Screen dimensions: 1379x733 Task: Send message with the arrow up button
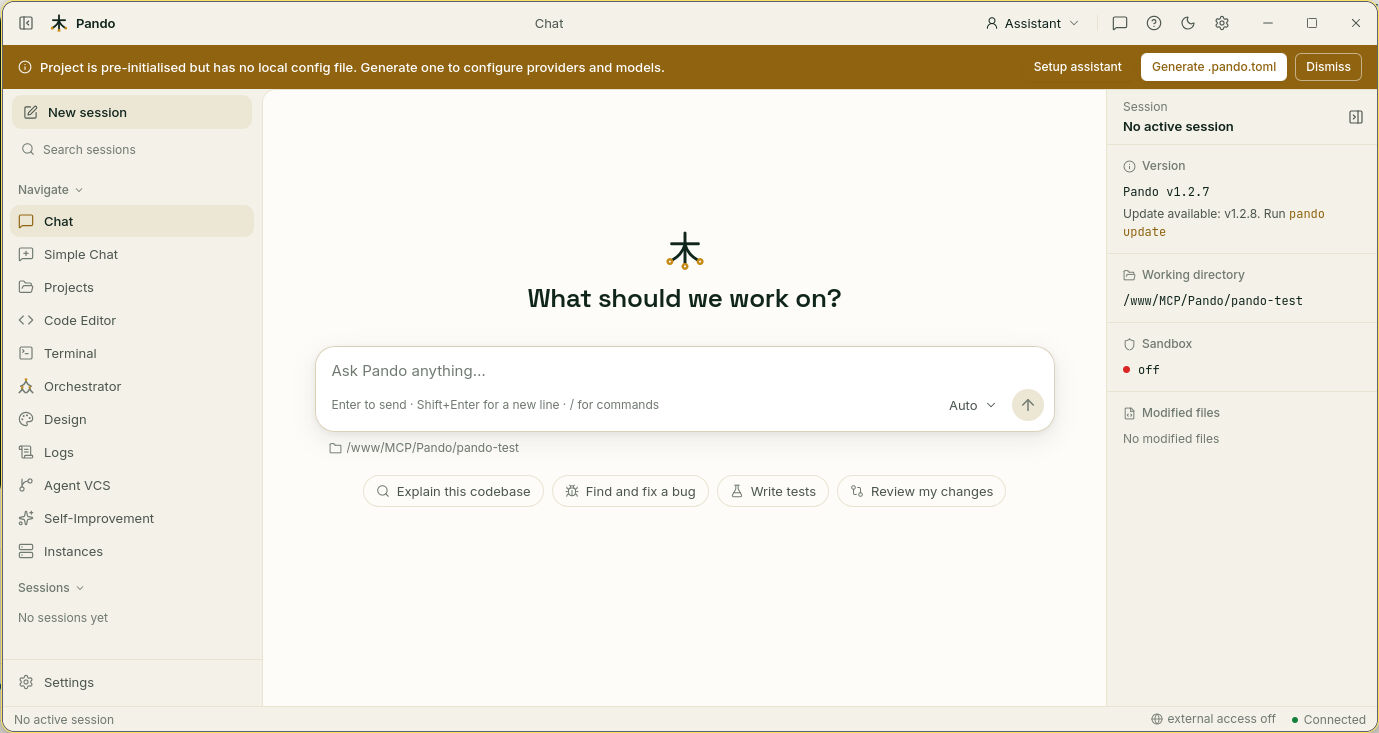1028,405
